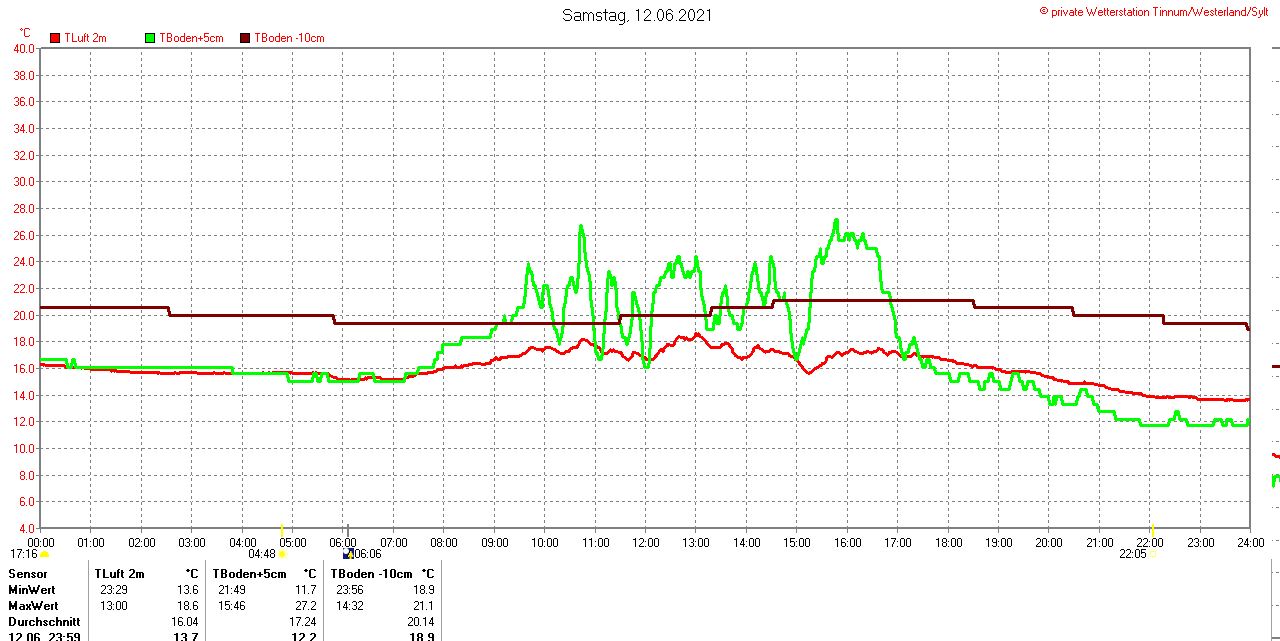Click the 12:00 label on time axis
The image size is (1280, 641).
pos(645,543)
